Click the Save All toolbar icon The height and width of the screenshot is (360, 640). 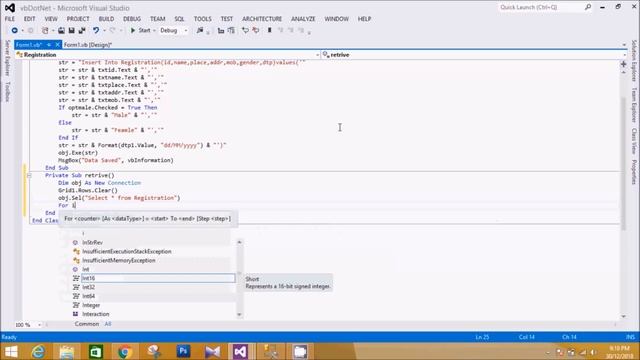pos(82,31)
